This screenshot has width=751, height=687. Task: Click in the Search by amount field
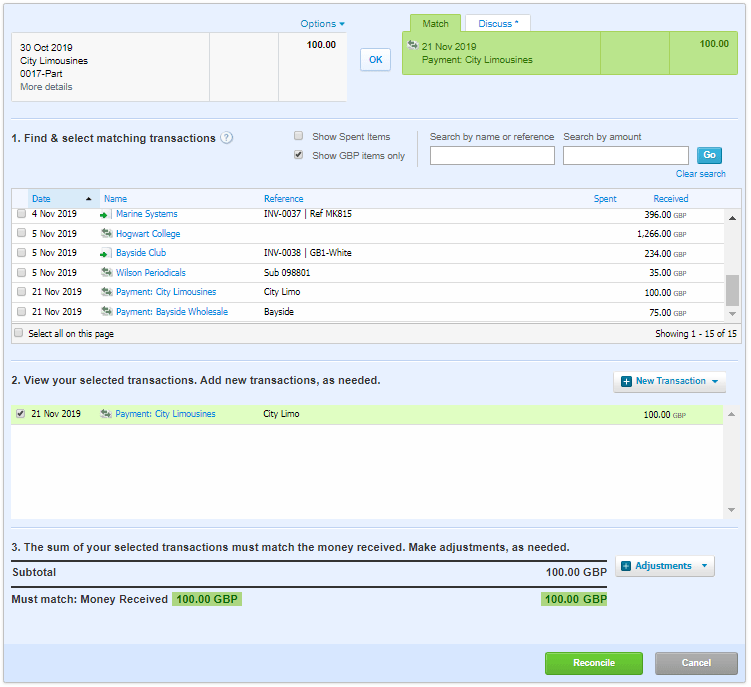(625, 155)
